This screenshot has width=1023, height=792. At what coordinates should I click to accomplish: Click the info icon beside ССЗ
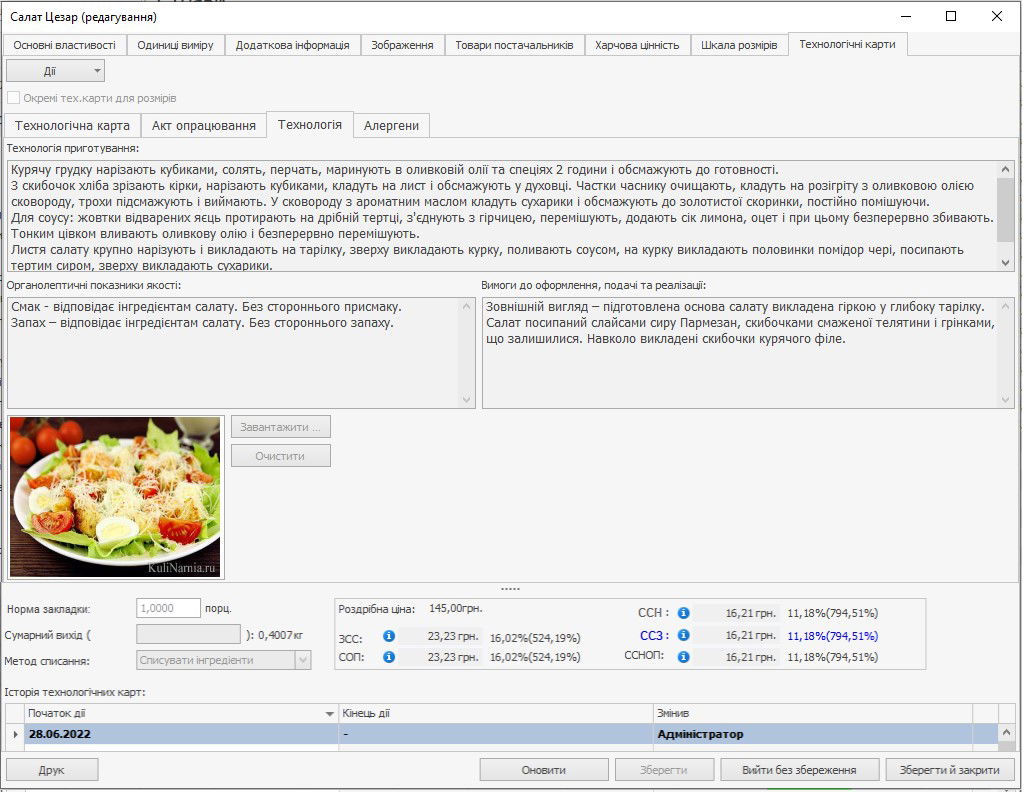click(684, 635)
